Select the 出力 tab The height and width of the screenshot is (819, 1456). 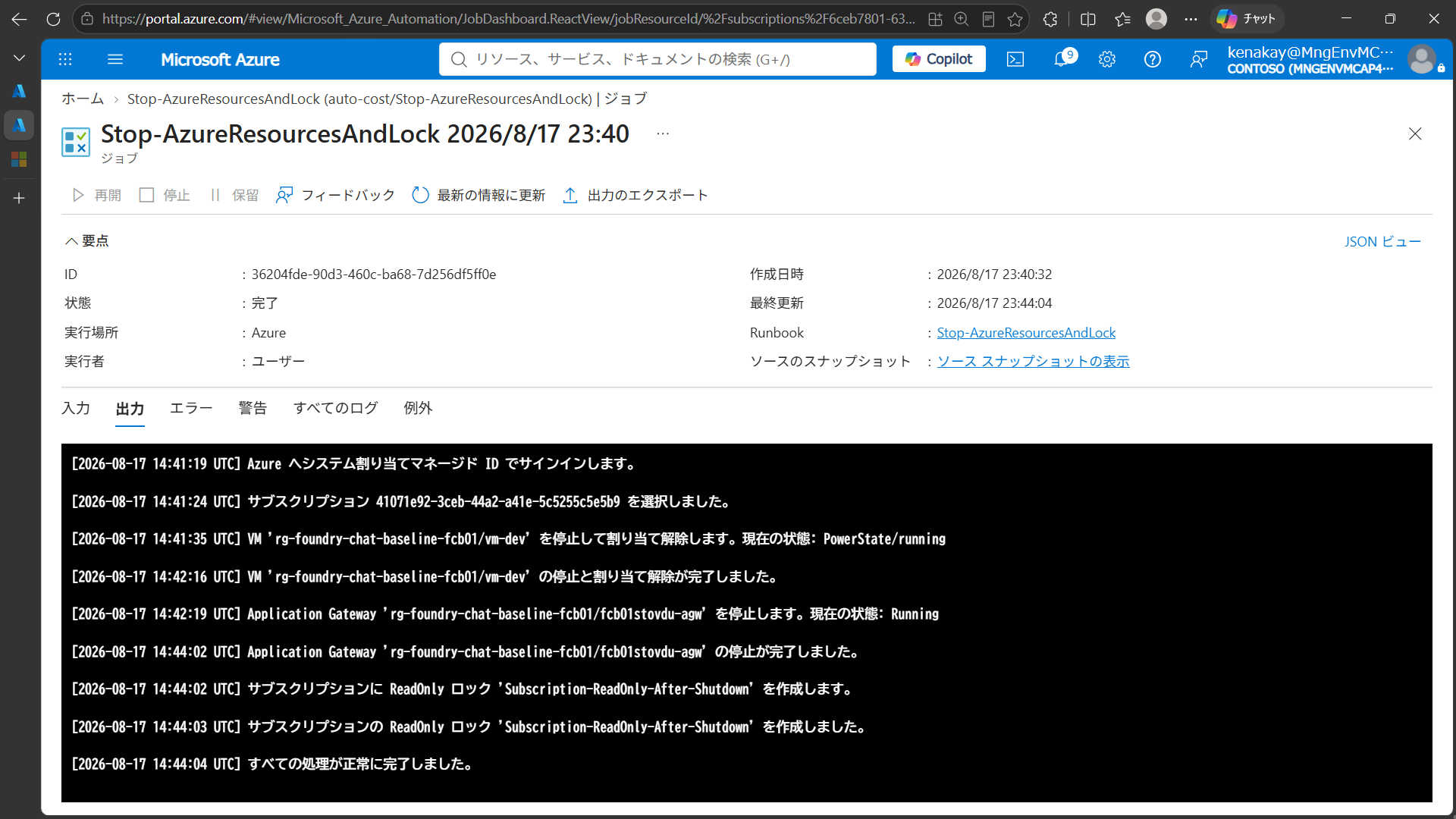click(130, 409)
